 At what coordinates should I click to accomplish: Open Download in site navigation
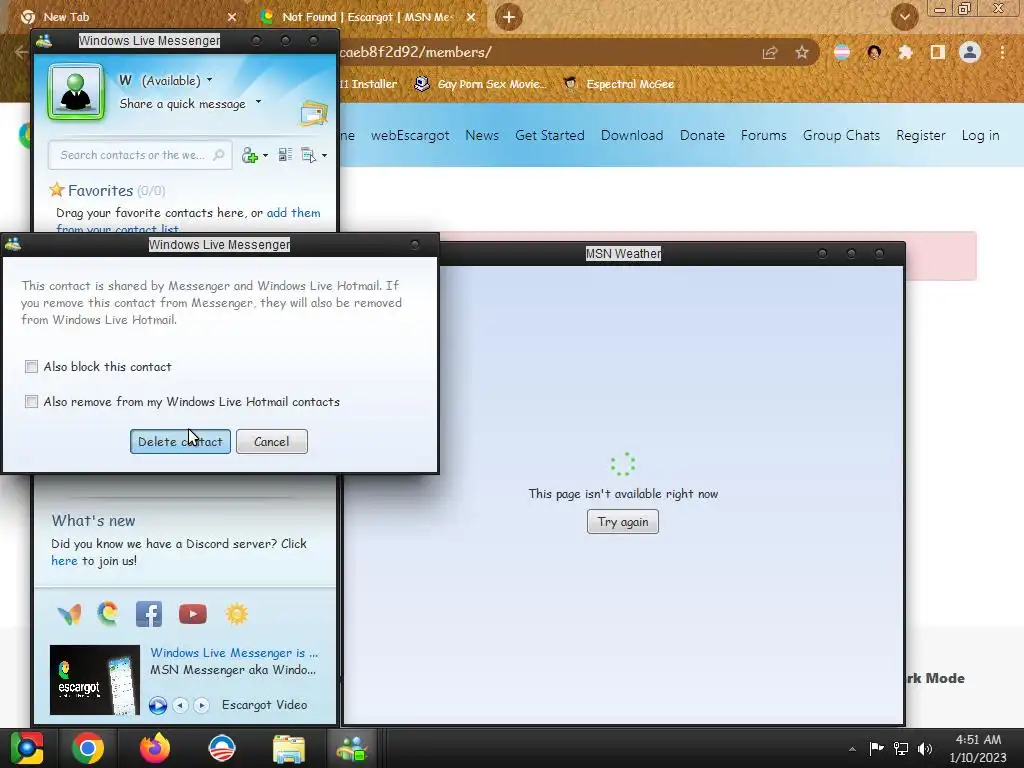tap(632, 135)
